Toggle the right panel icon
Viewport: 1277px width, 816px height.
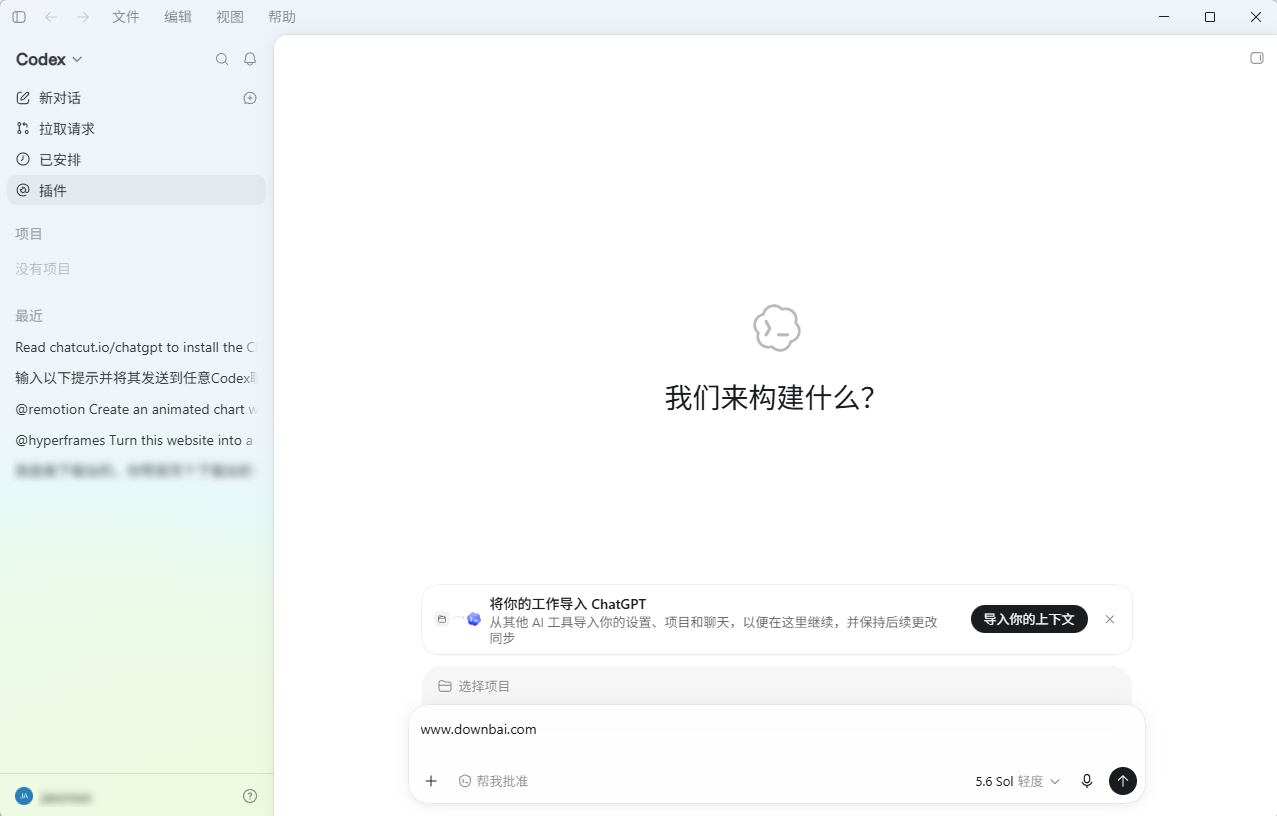pos(1257,58)
